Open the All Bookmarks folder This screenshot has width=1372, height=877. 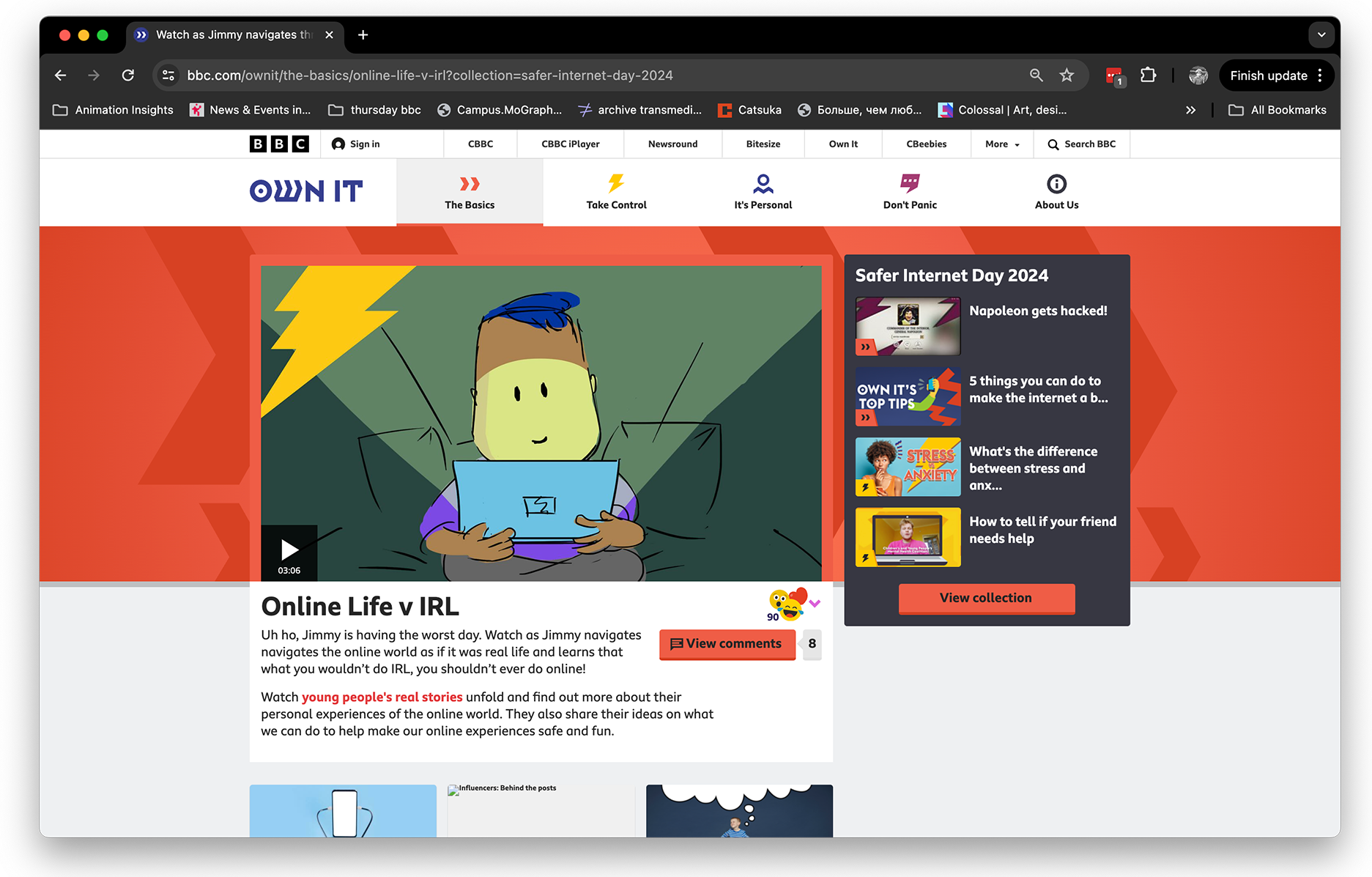coord(1278,110)
